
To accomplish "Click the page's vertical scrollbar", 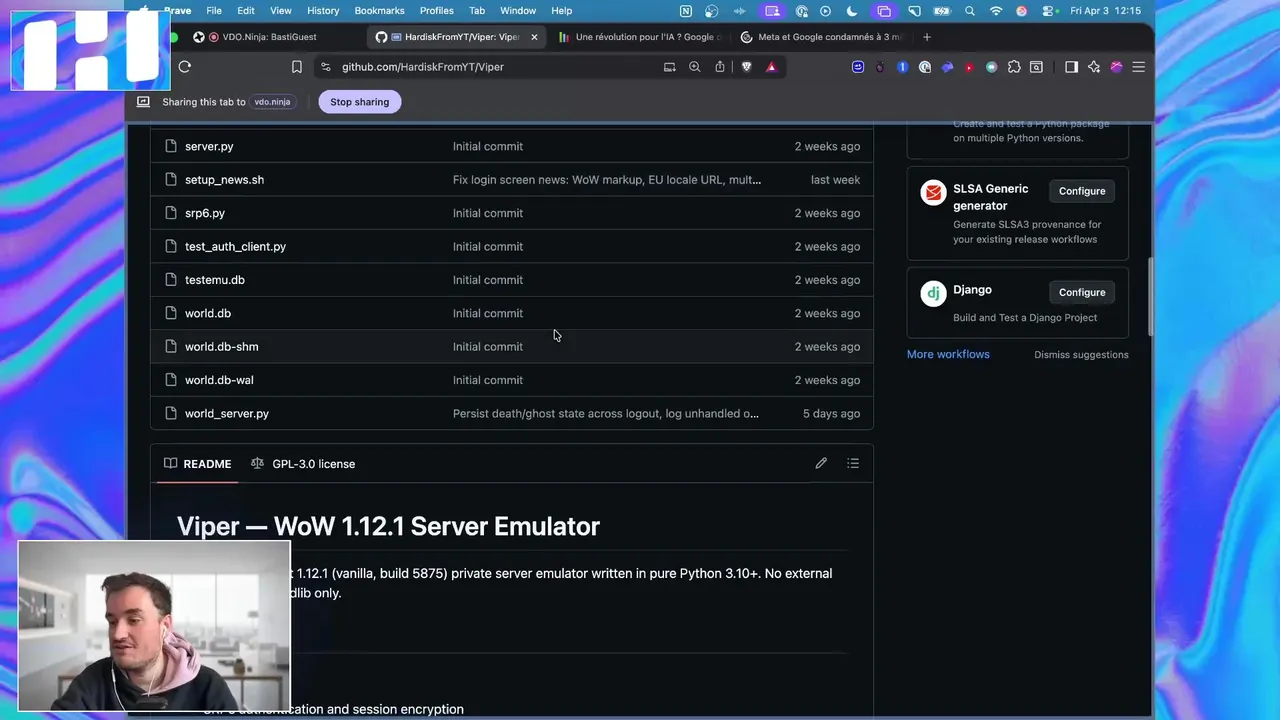I will coord(1150,297).
